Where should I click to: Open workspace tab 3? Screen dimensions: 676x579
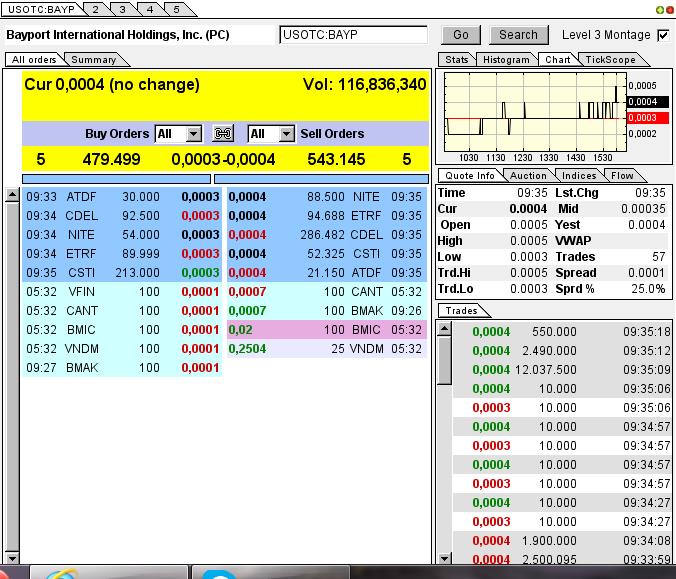tap(122, 9)
